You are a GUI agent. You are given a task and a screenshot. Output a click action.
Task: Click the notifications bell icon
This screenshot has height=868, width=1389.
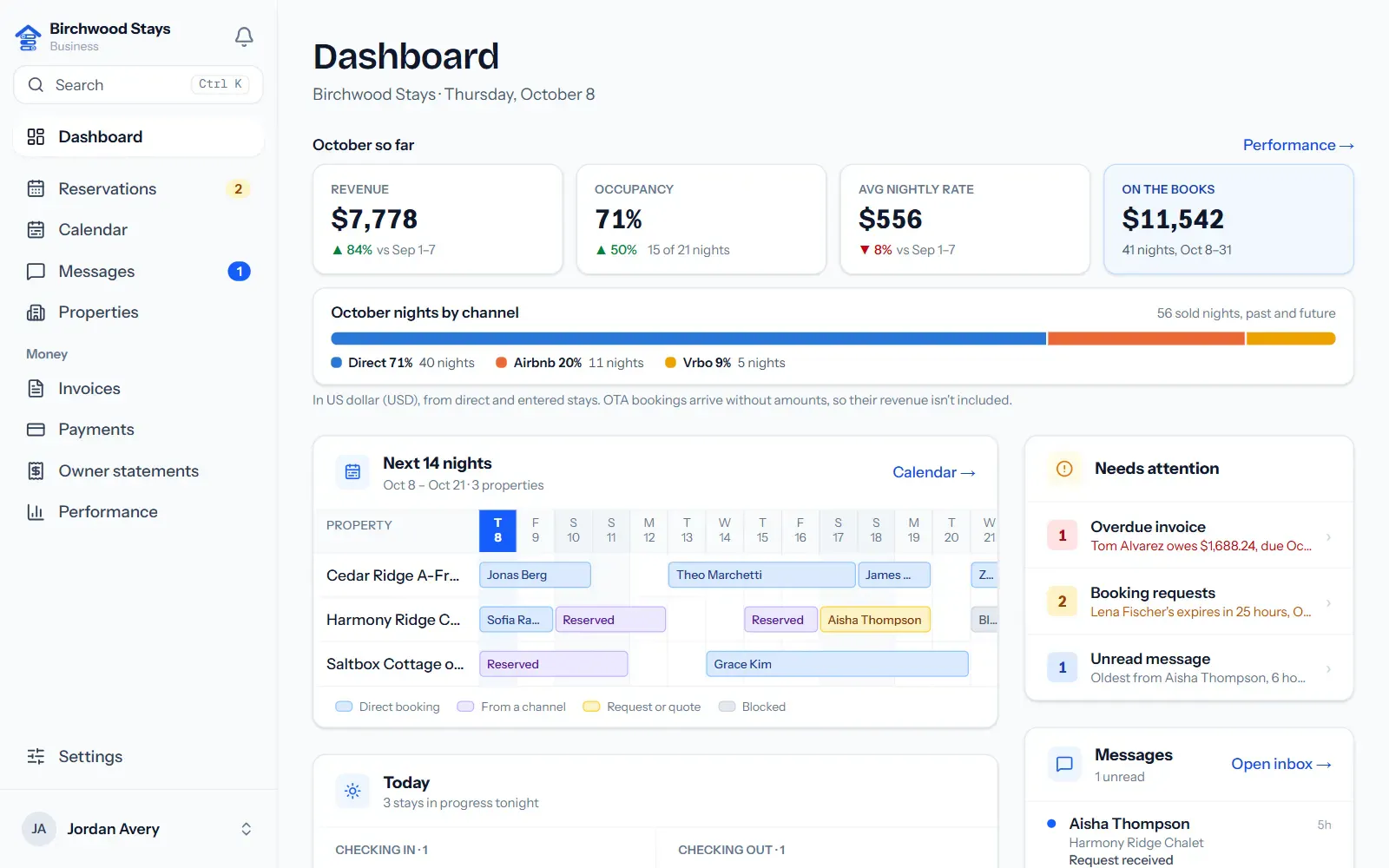point(244,36)
